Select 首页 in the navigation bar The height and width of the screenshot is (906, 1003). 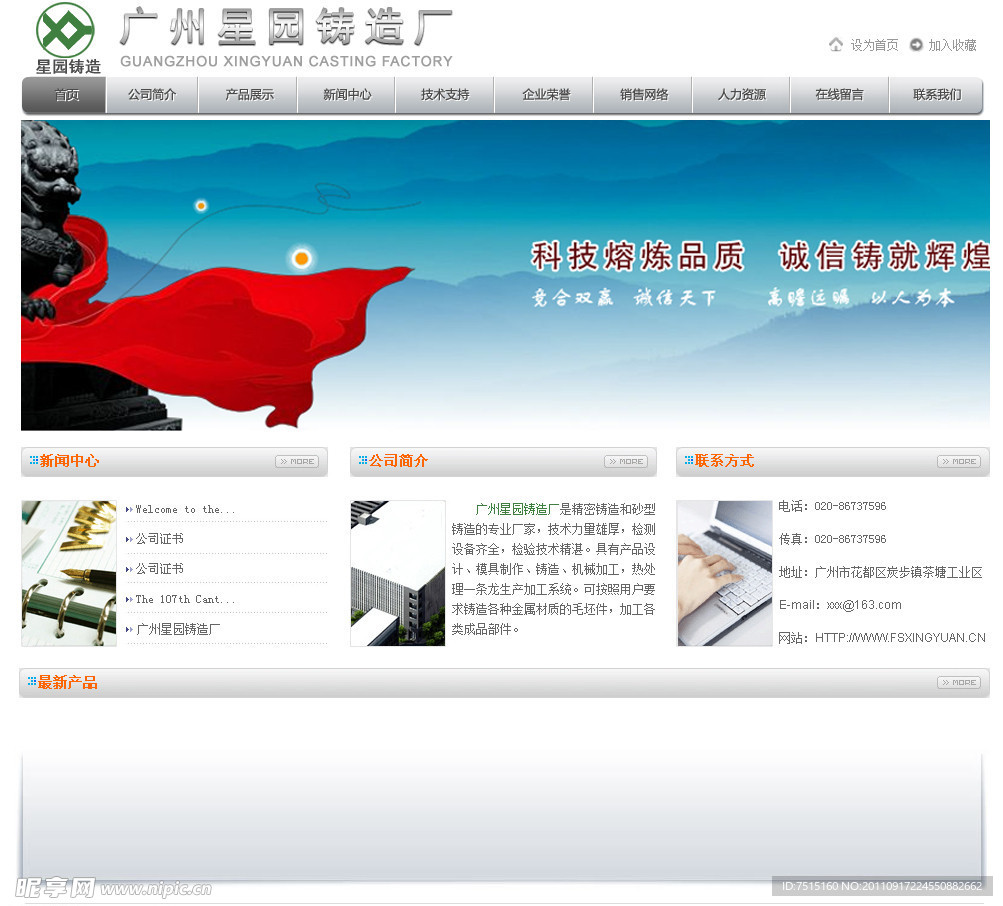66,95
